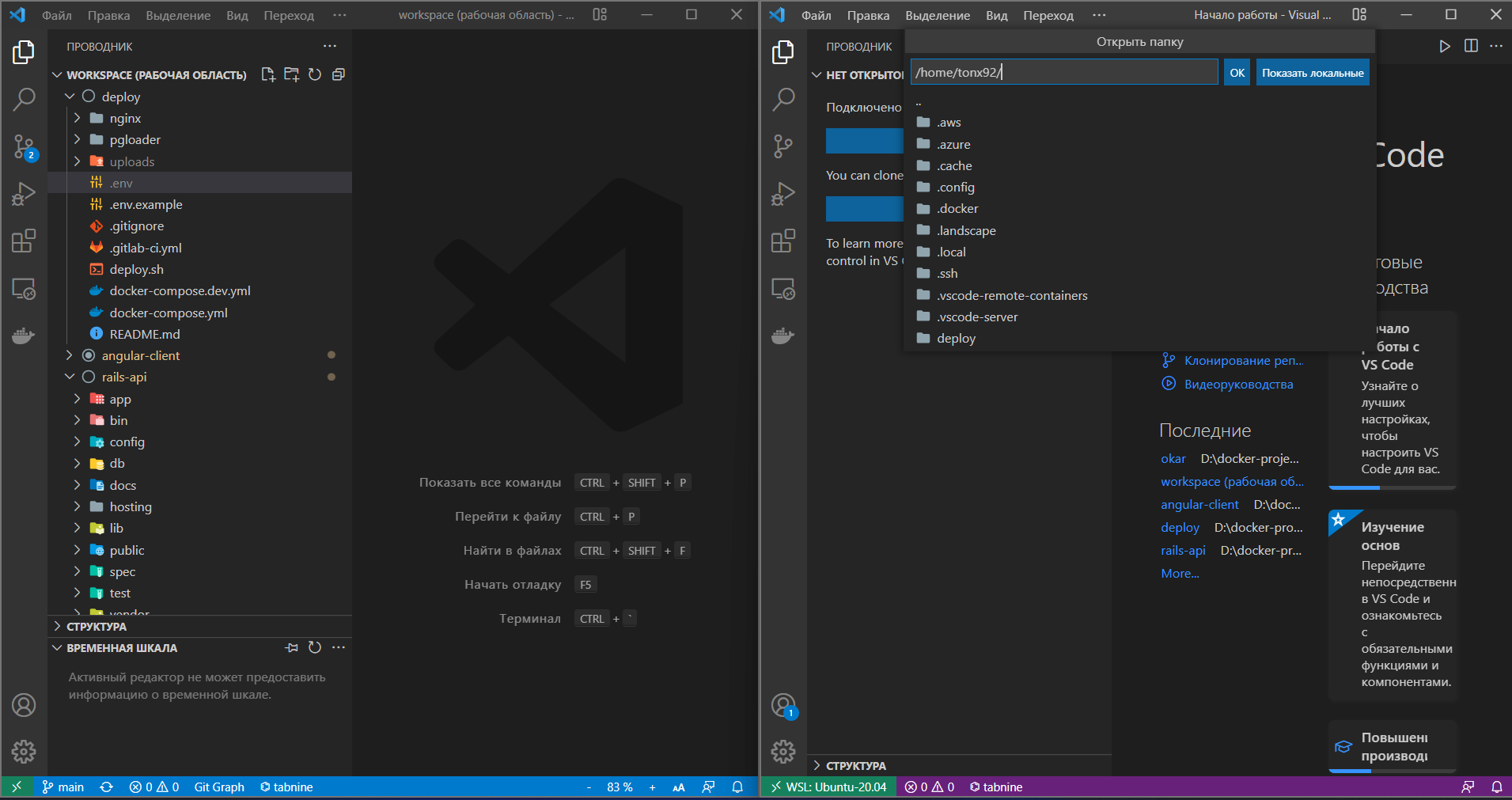Open overflow menu ellipsis in right window menu bar
The image size is (1512, 800).
1099,15
